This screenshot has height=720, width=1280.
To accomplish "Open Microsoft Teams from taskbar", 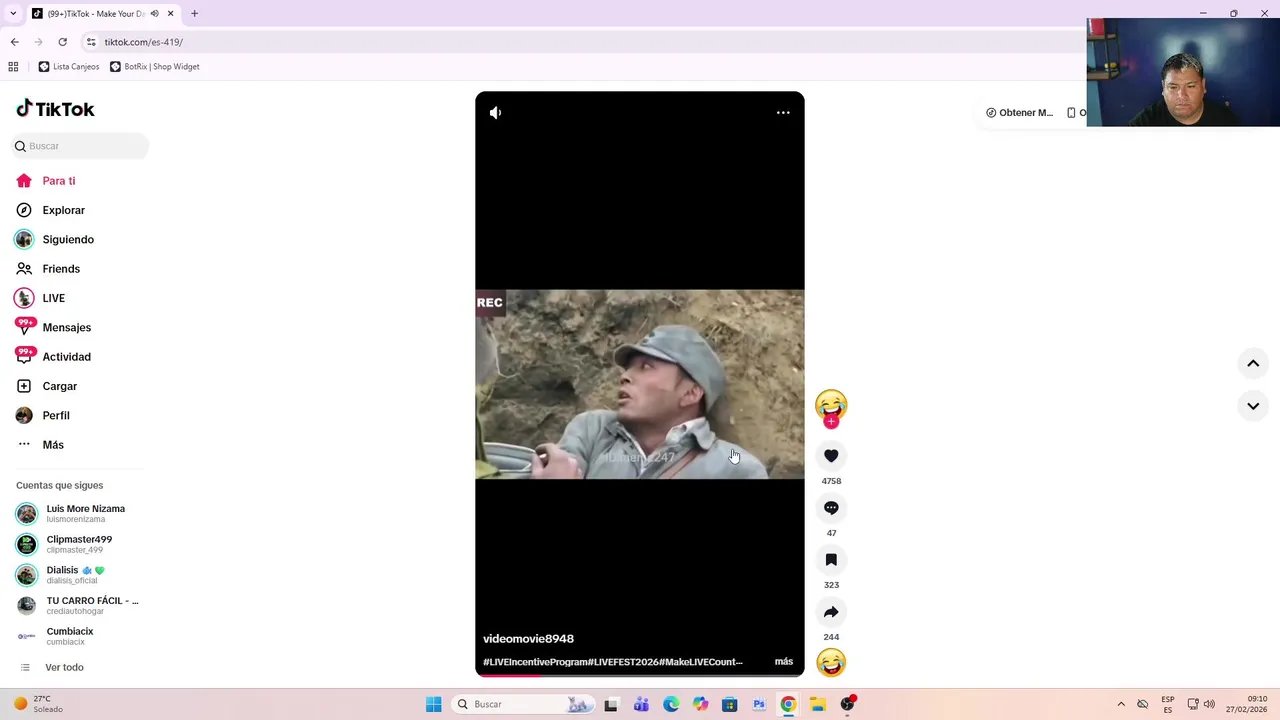I will (641, 704).
